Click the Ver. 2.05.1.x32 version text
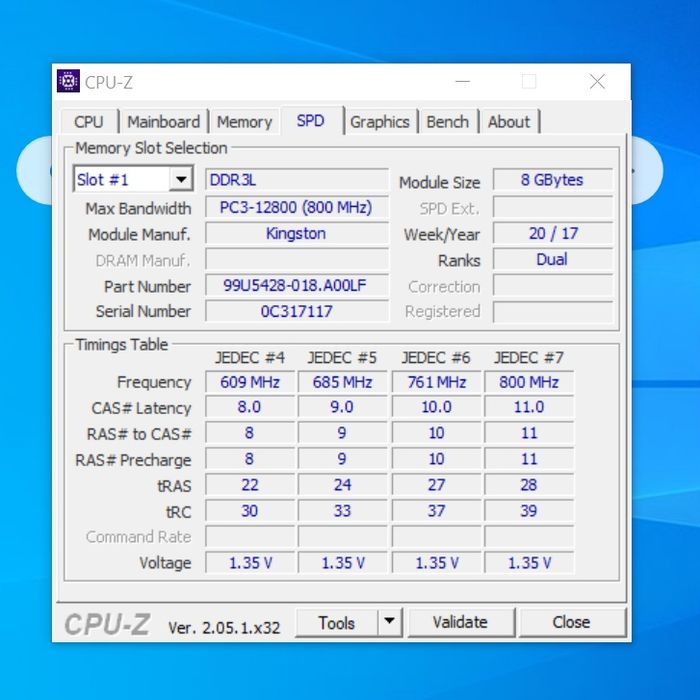The image size is (700, 700). (224, 628)
